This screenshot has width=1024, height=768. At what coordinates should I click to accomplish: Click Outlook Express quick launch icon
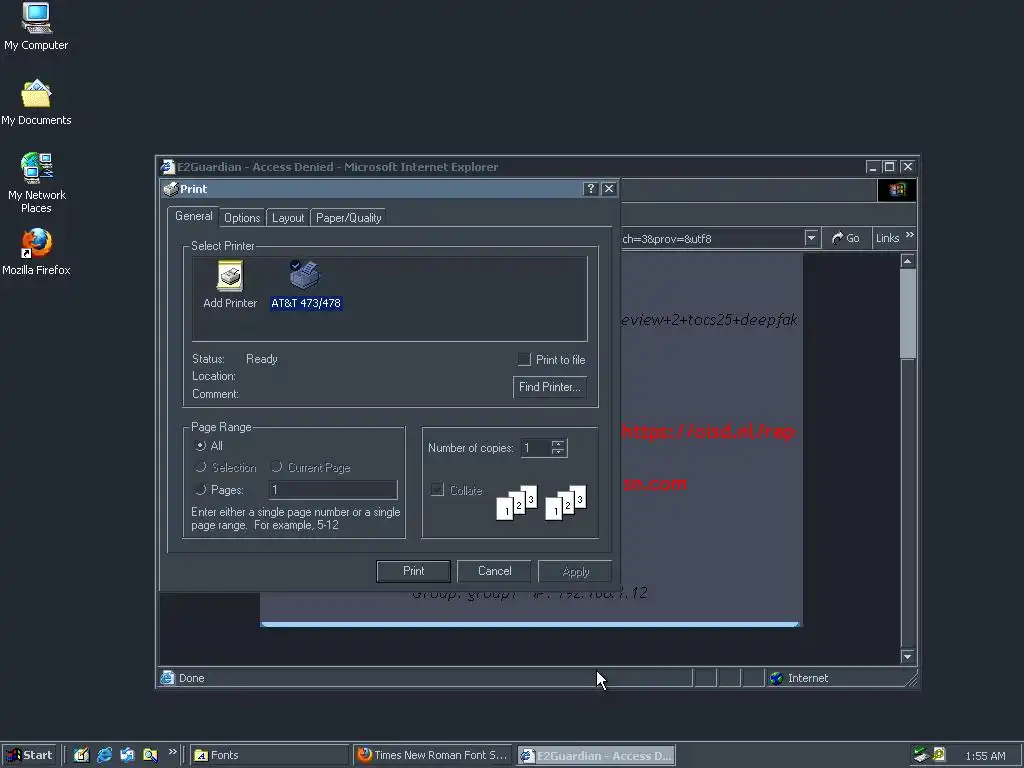coord(127,755)
